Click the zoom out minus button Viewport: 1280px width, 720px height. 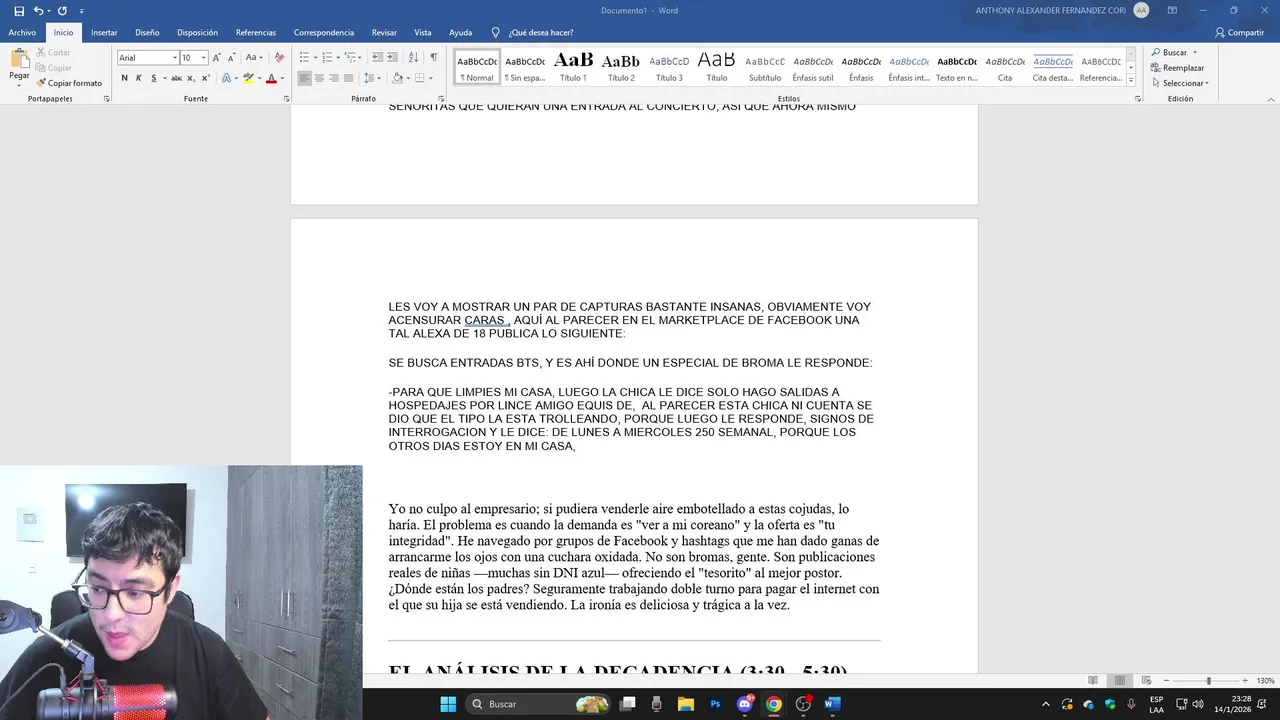(x=1166, y=681)
